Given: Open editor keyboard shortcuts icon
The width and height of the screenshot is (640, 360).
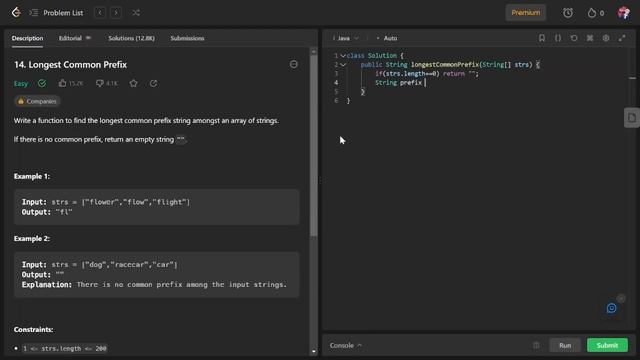Looking at the screenshot, I should (x=590, y=38).
